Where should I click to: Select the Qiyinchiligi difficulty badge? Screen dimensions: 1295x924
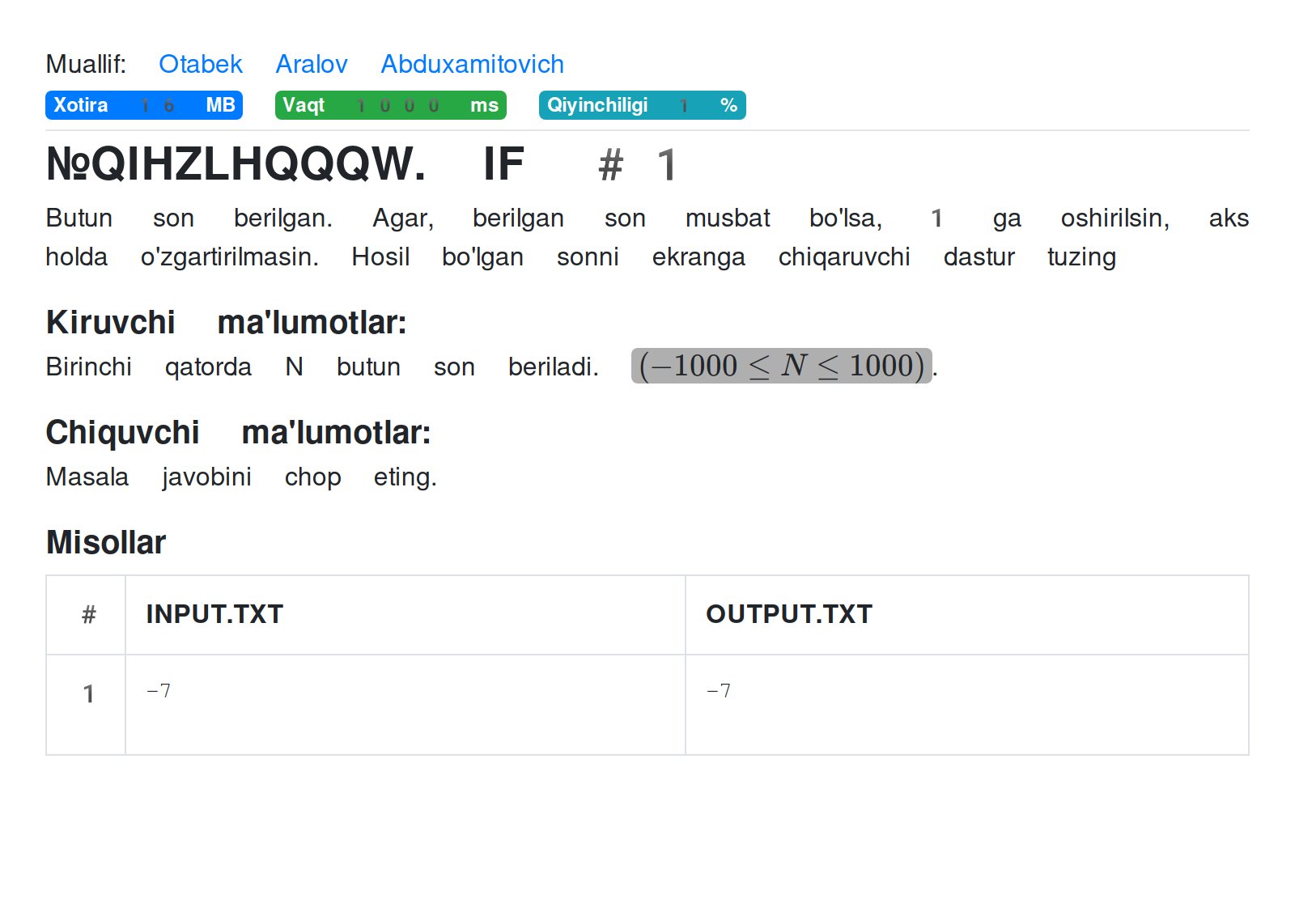point(641,105)
